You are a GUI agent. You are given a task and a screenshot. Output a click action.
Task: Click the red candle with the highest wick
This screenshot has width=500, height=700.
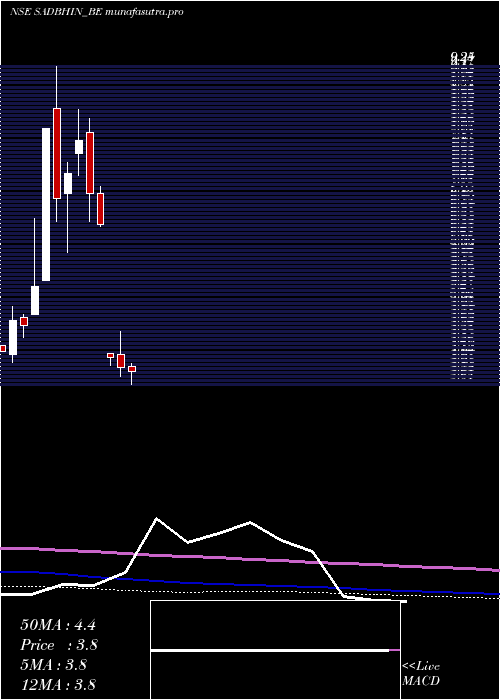coord(57,153)
